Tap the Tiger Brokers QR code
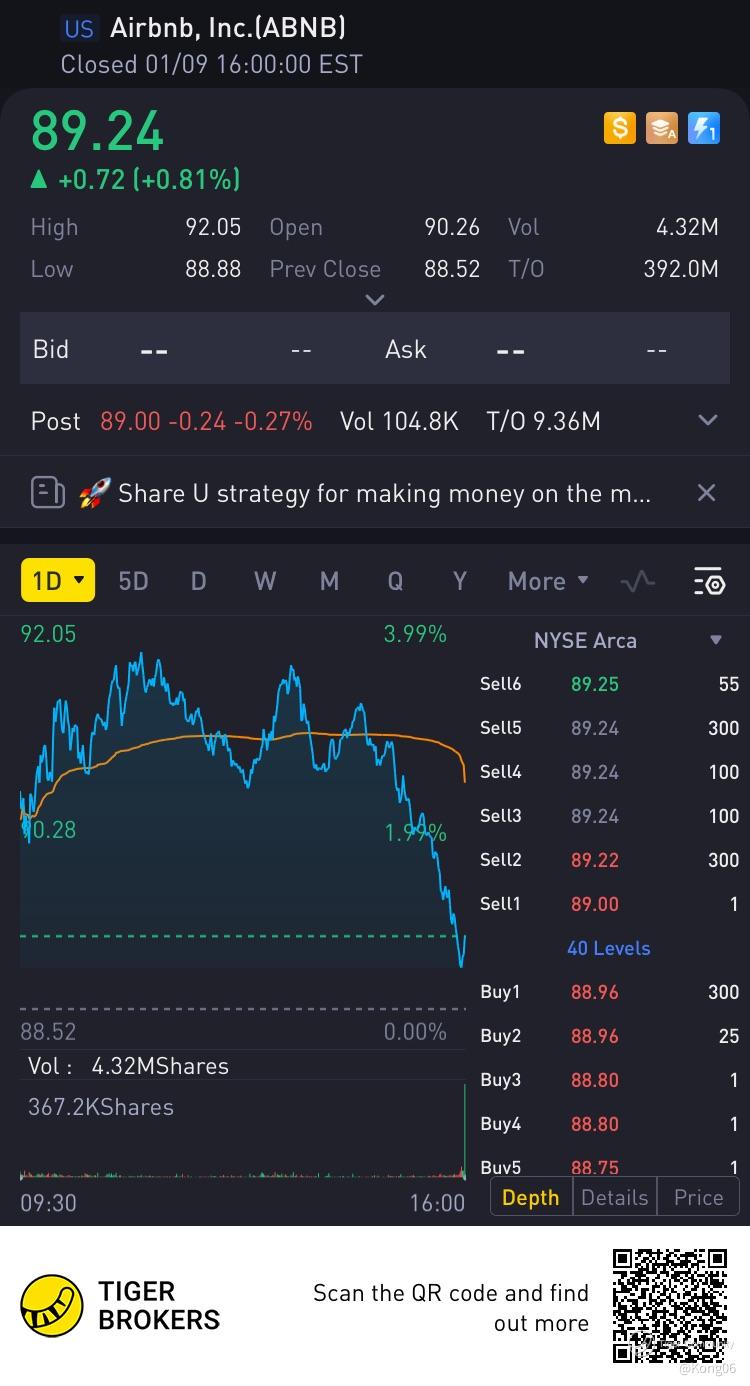The image size is (750, 1386). (x=670, y=1306)
